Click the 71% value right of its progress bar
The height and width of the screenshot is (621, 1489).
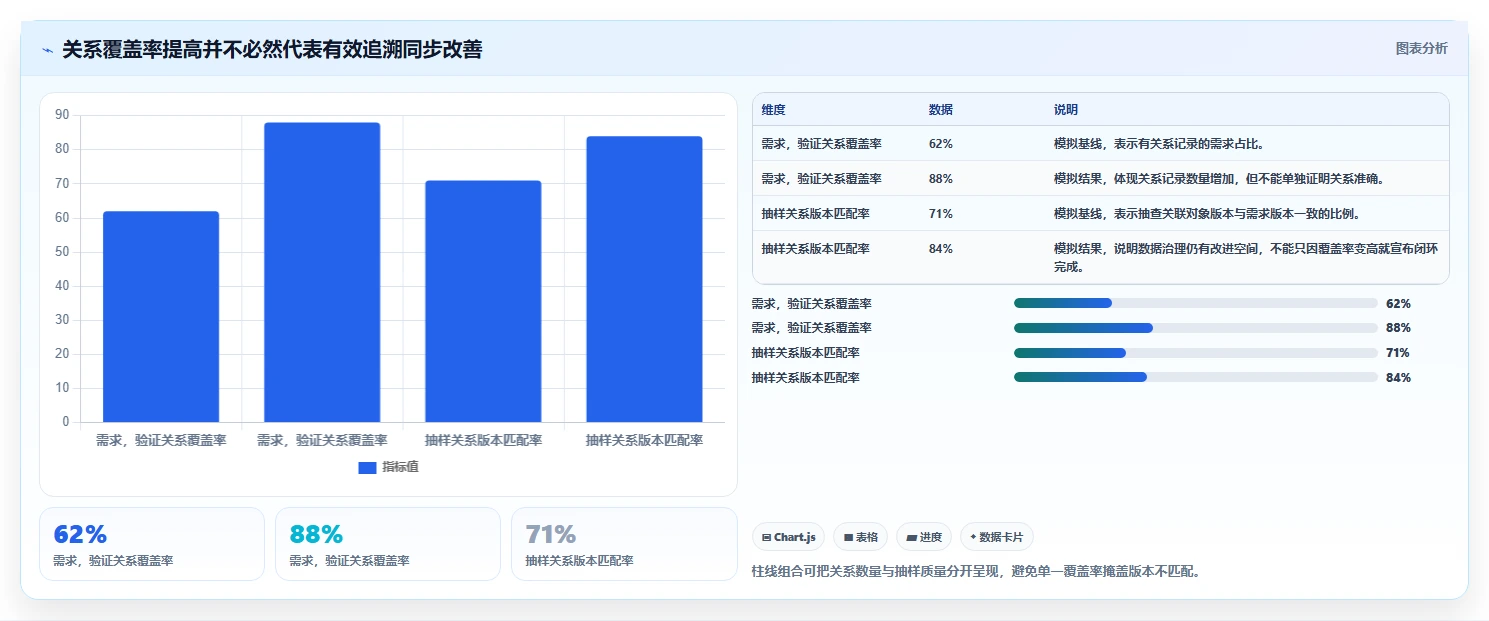coord(1398,353)
